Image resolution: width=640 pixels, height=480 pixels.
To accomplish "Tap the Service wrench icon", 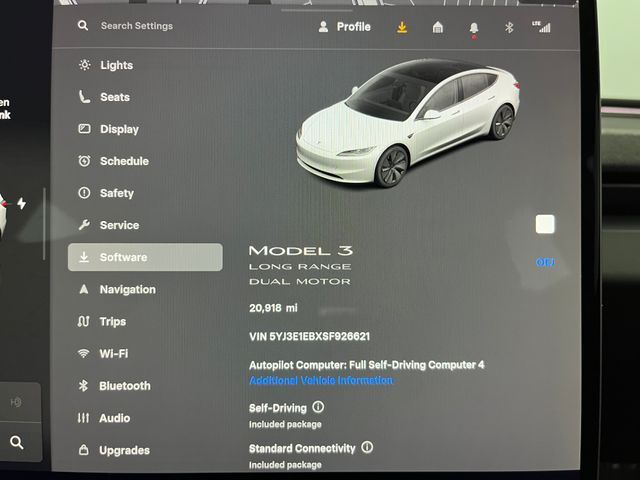I will point(84,224).
